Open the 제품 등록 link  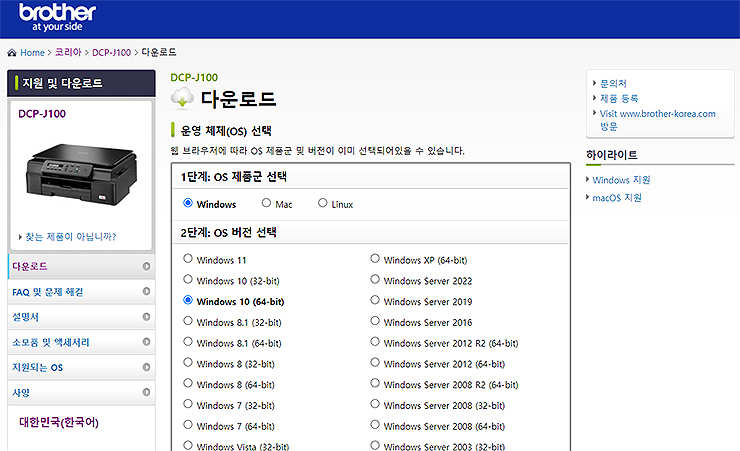[x=619, y=99]
